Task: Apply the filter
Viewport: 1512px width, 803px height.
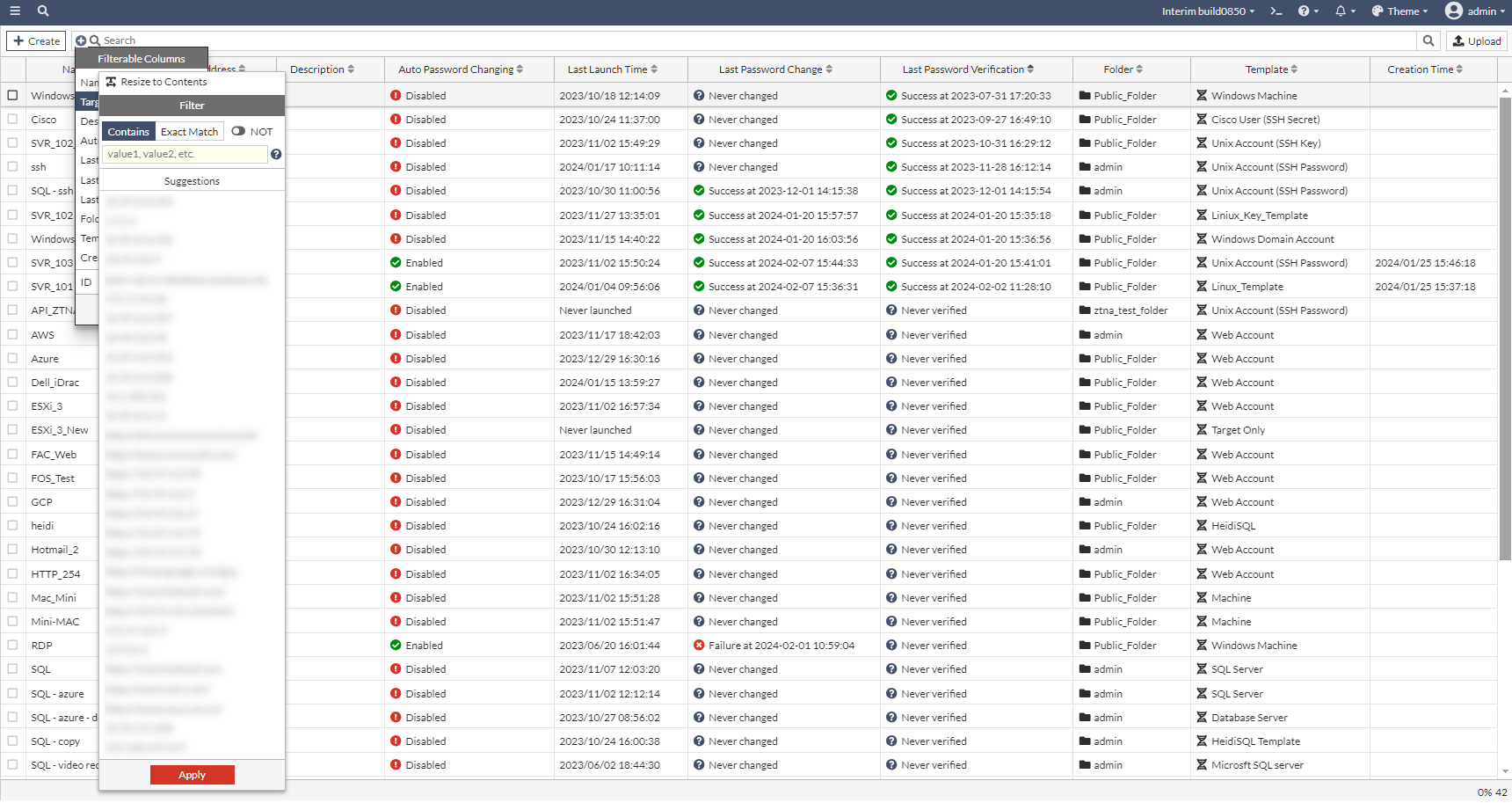Action: pyautogui.click(x=192, y=775)
